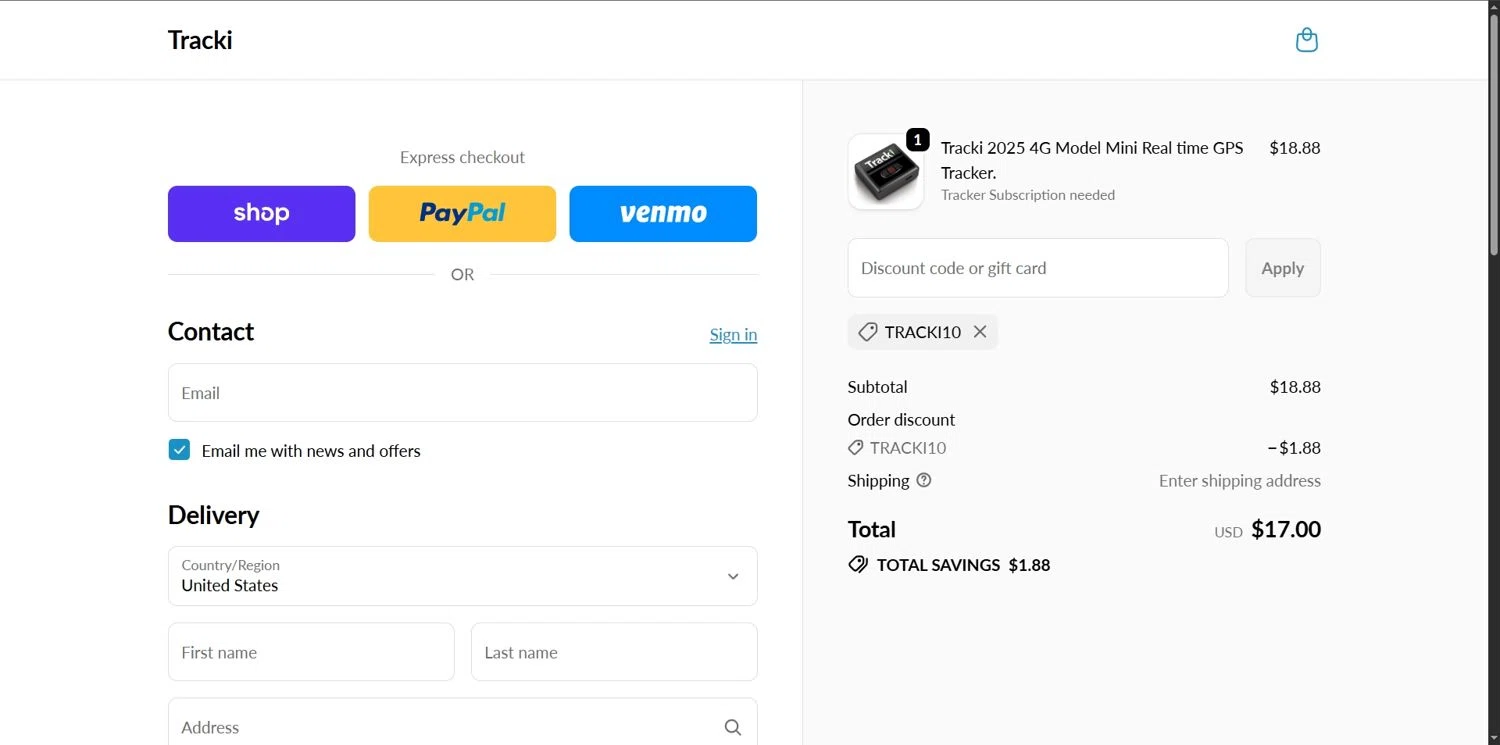The width and height of the screenshot is (1500, 745).
Task: Click the TOTAL SAVINGS $1.88 text
Action: (x=964, y=565)
